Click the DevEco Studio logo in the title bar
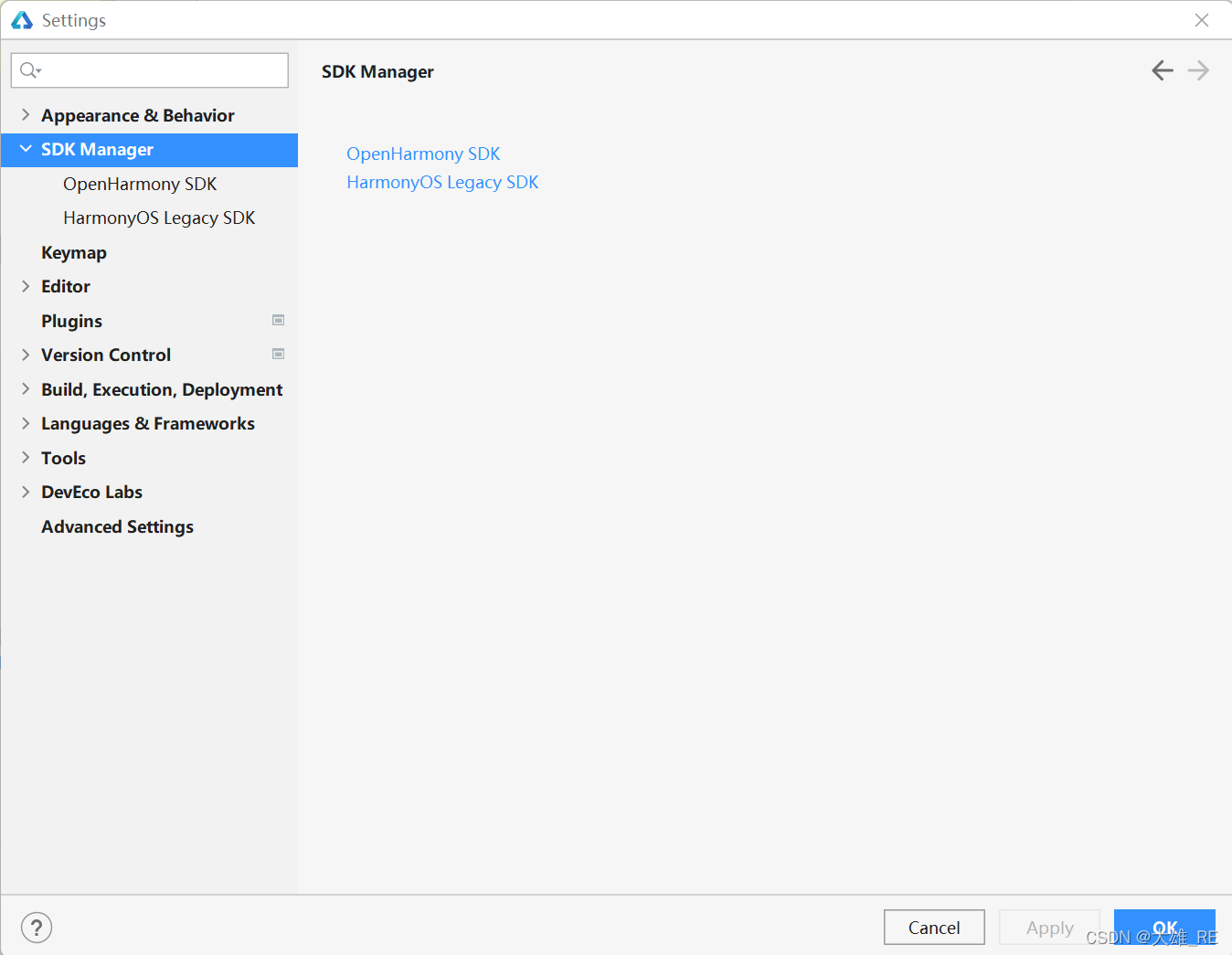 [x=22, y=20]
